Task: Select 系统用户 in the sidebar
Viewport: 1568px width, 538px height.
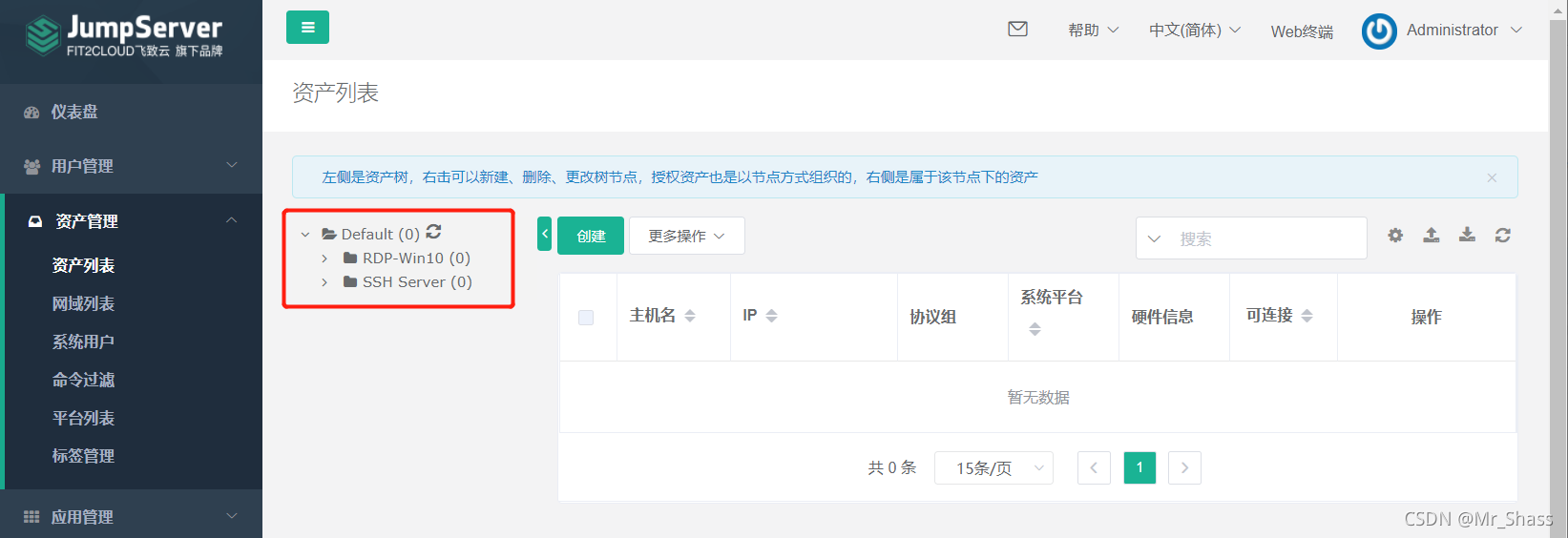Action: [x=83, y=341]
